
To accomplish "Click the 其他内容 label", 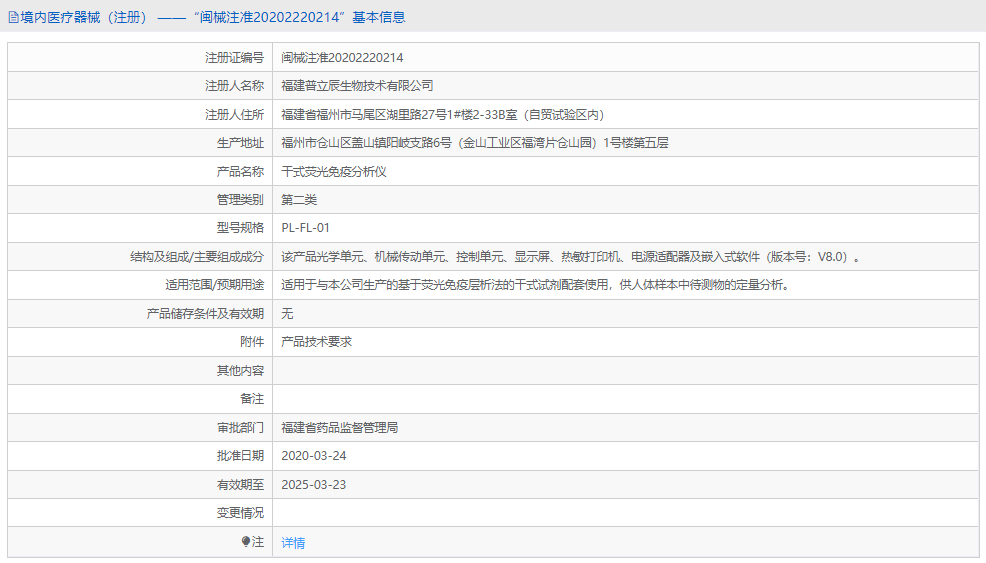I will click(x=240, y=371).
